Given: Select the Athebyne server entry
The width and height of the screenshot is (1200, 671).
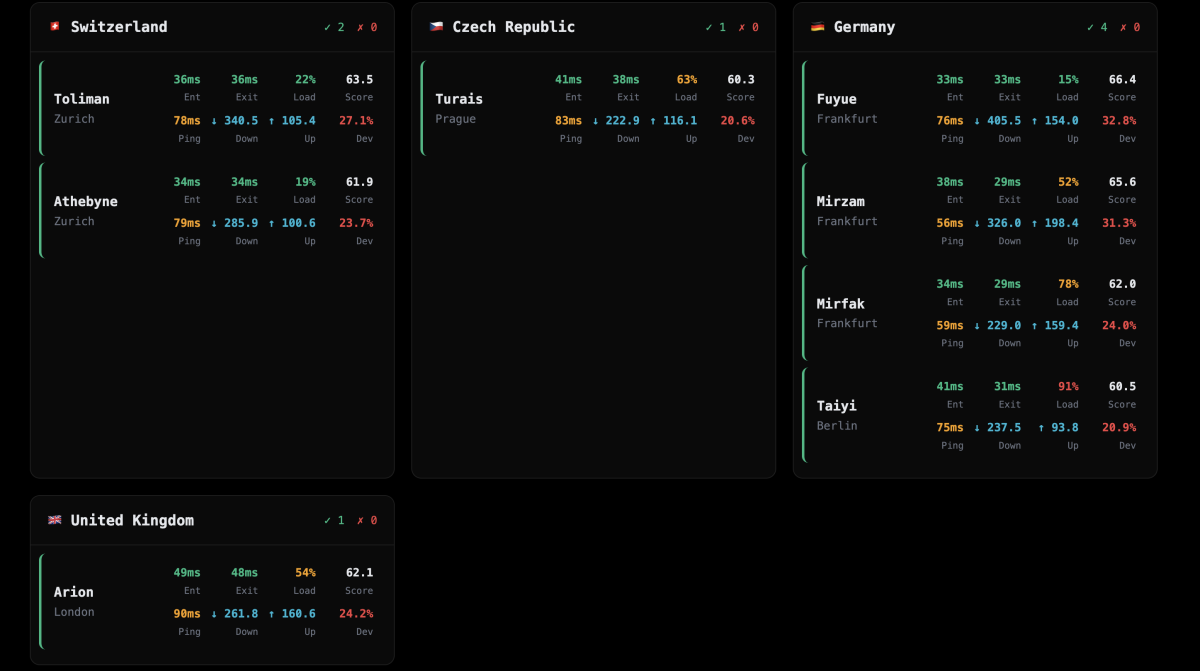Looking at the screenshot, I should tap(86, 201).
